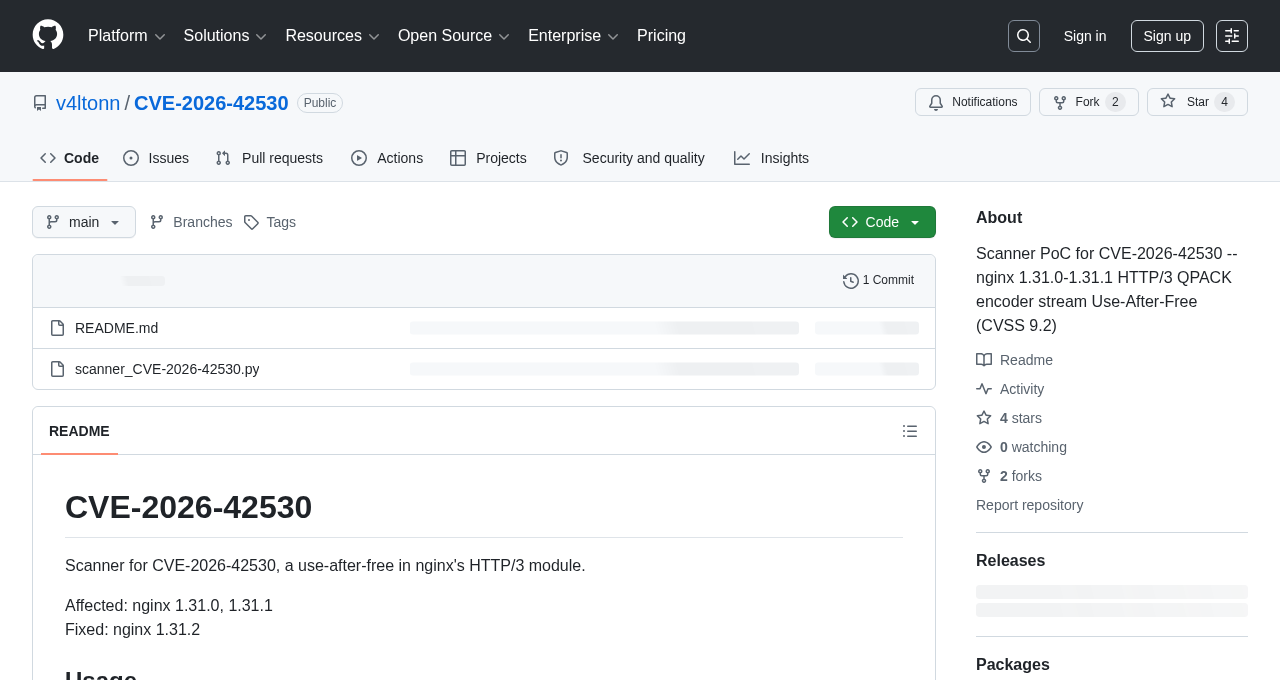The image size is (1280, 680).
Task: Click the GitHub logo home icon
Action: point(48,35)
